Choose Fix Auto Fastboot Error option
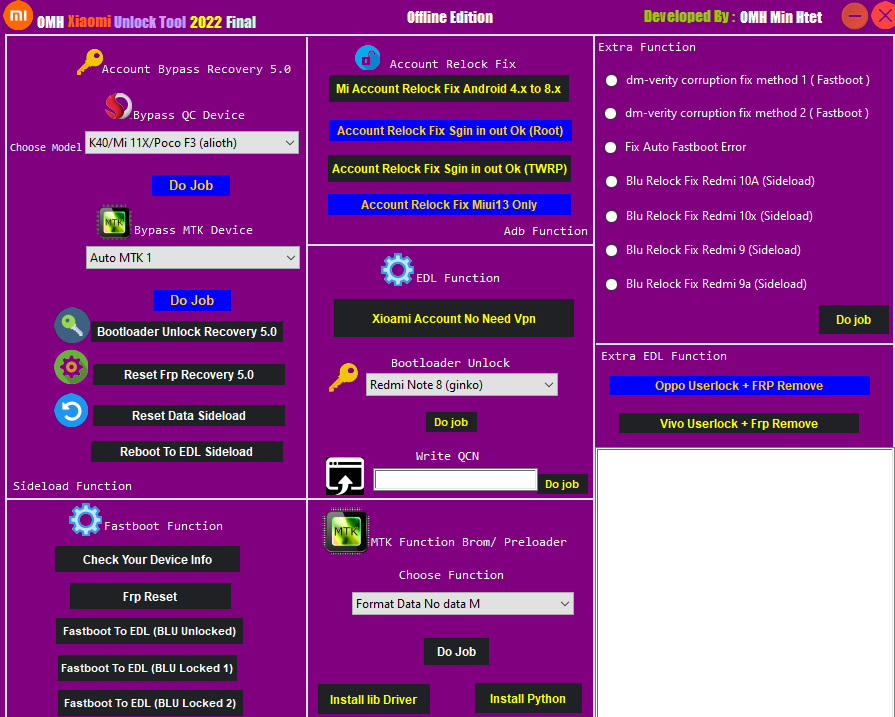895x717 pixels. click(x=611, y=147)
